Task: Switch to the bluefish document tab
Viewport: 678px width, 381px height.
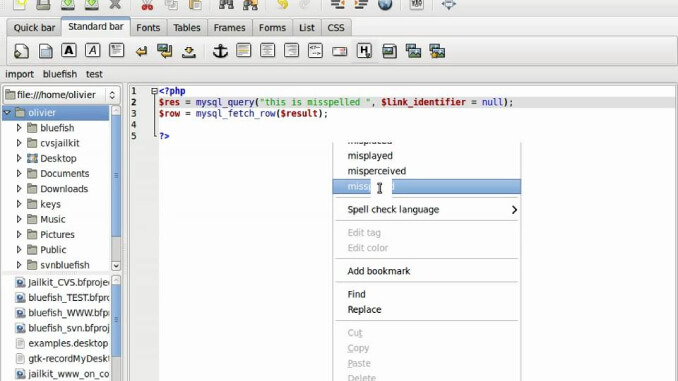Action: click(x=60, y=74)
